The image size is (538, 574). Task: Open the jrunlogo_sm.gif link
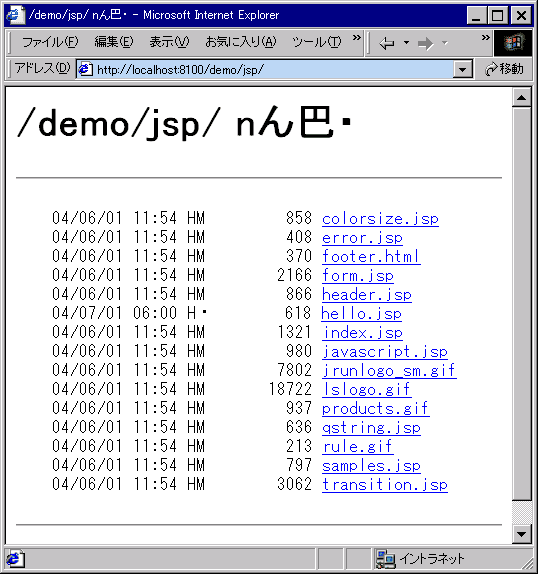pyautogui.click(x=389, y=371)
